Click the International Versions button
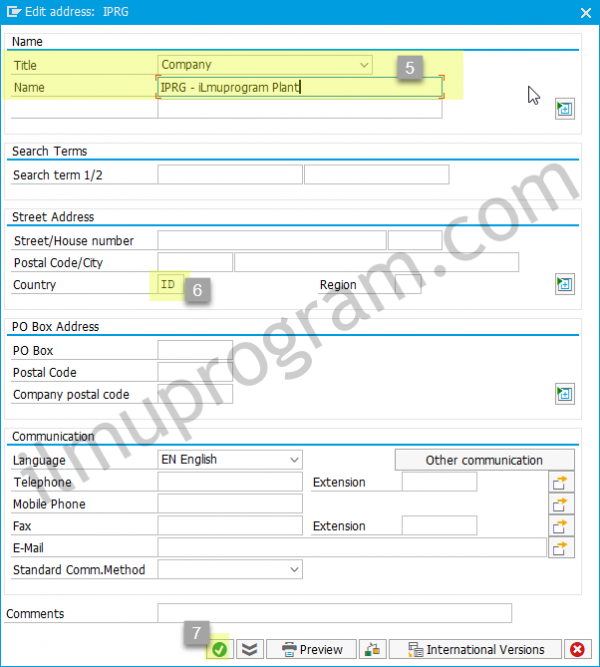The image size is (600, 667). [475, 650]
